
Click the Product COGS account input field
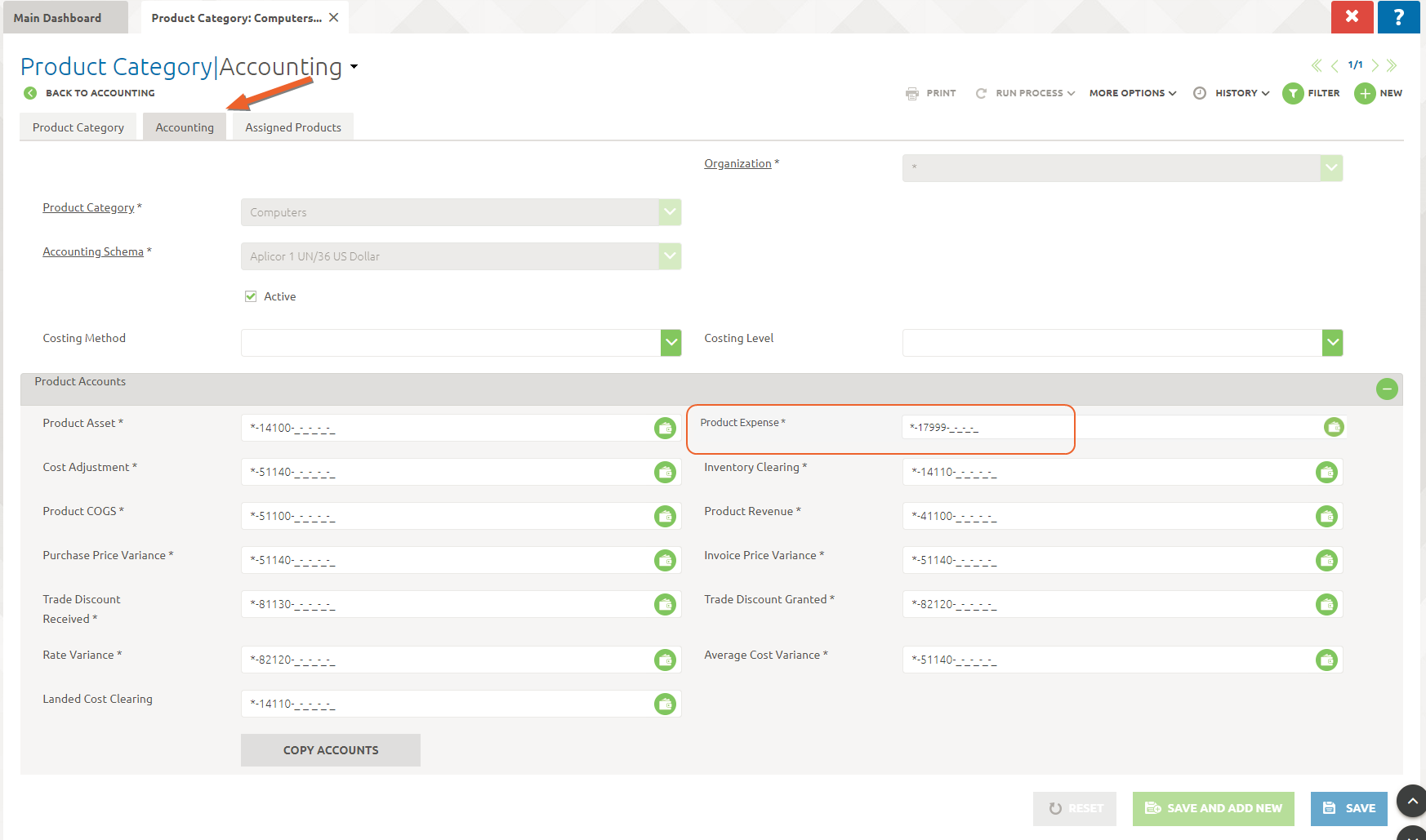pos(448,516)
